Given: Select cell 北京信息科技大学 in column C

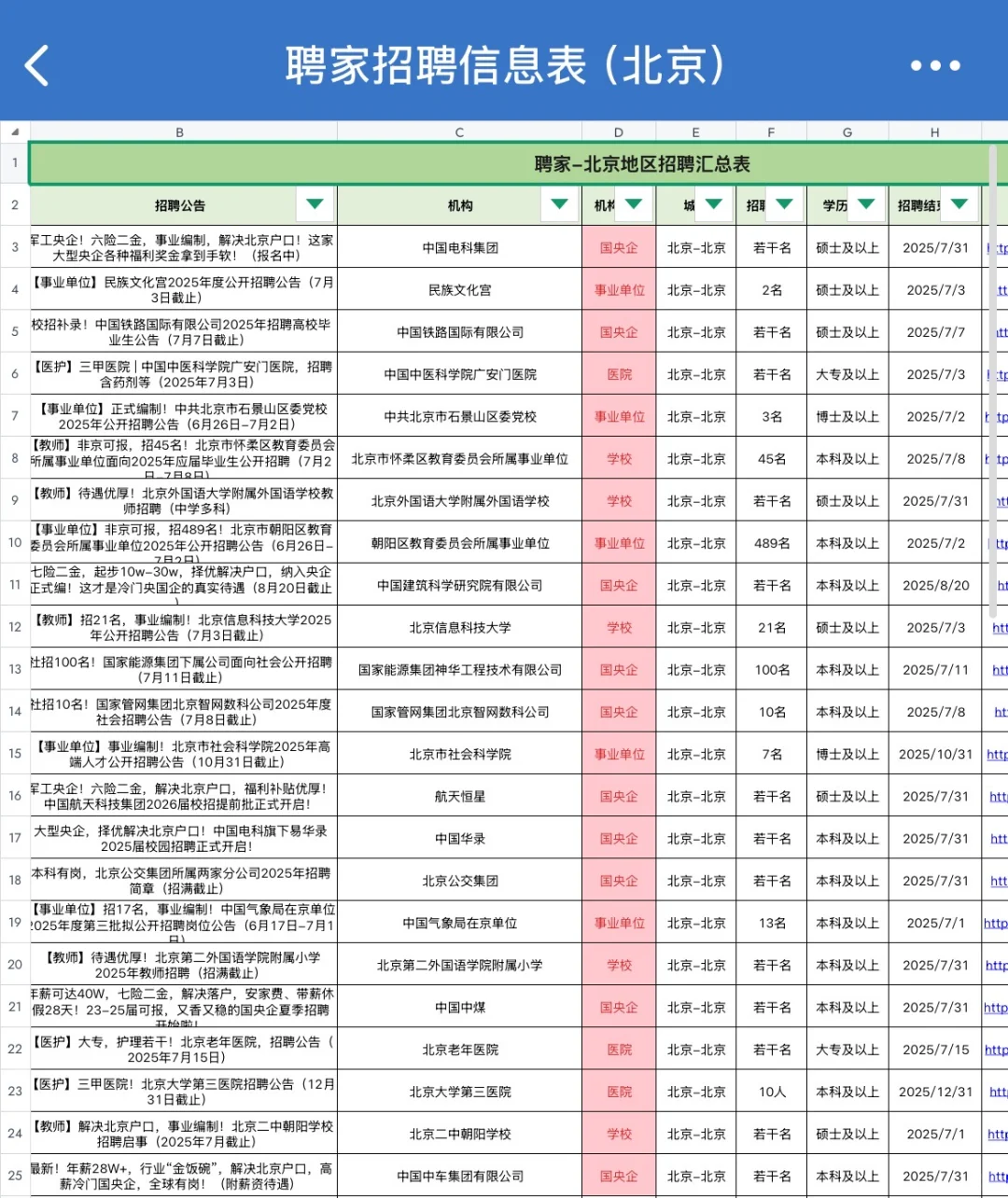Looking at the screenshot, I should click(460, 627).
